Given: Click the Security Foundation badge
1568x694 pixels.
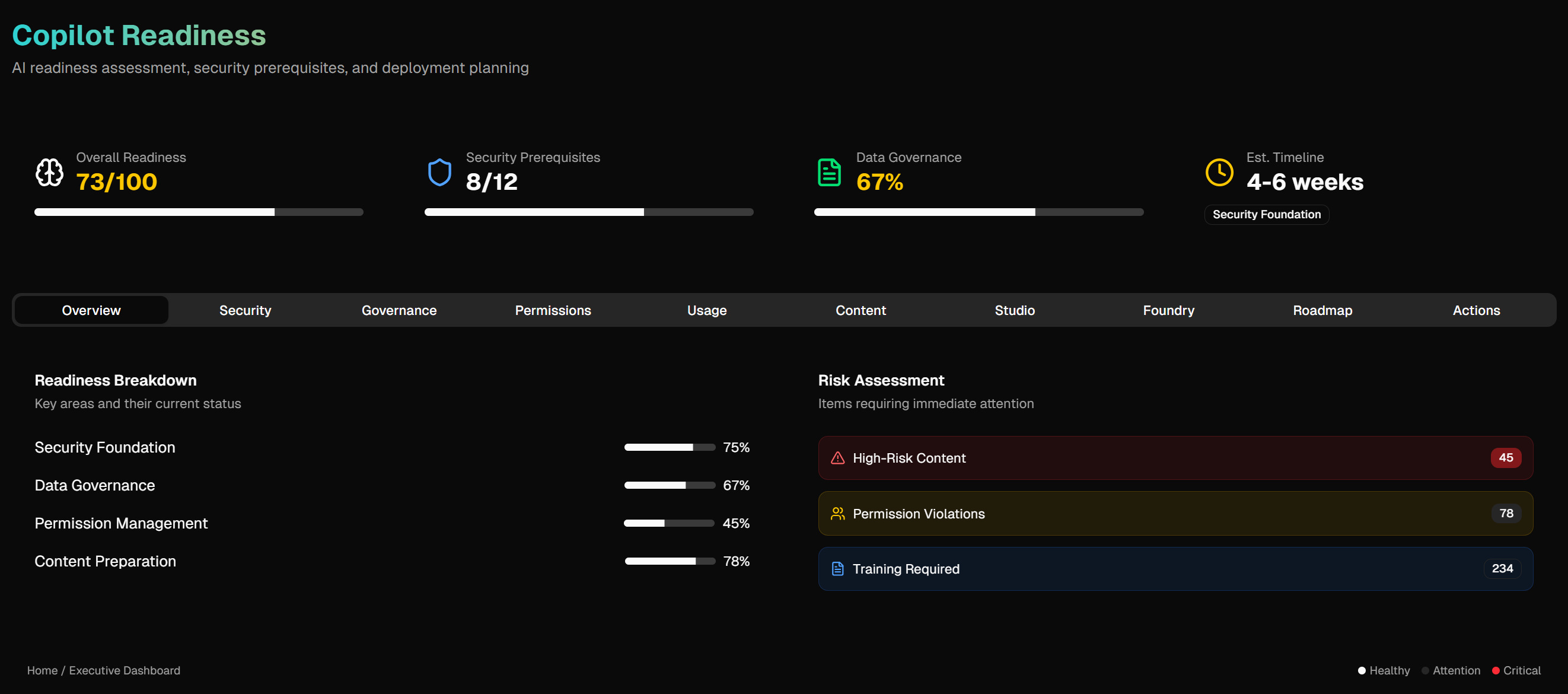Looking at the screenshot, I should (1266, 214).
